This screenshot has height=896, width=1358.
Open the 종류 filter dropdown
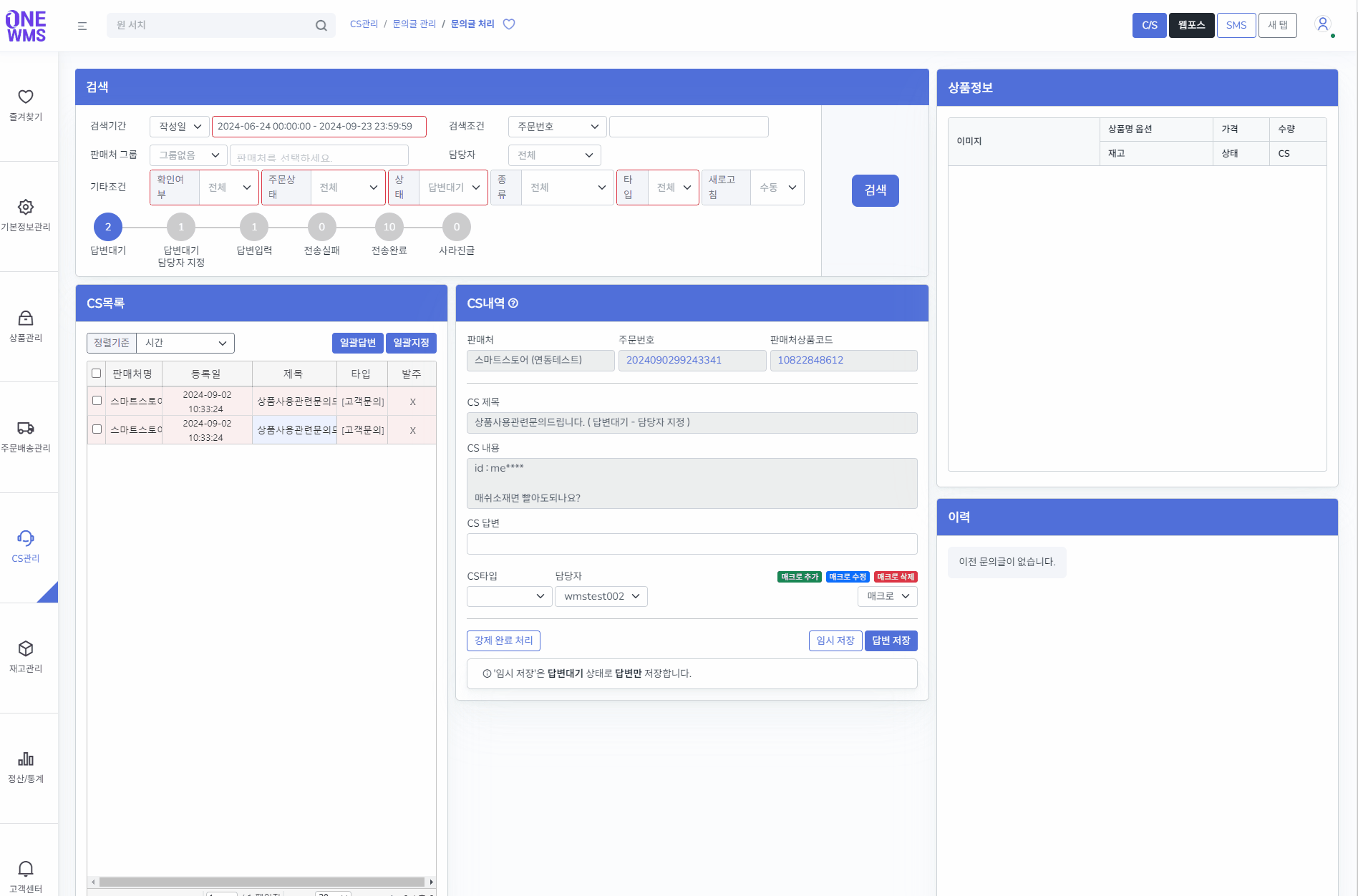pyautogui.click(x=567, y=188)
